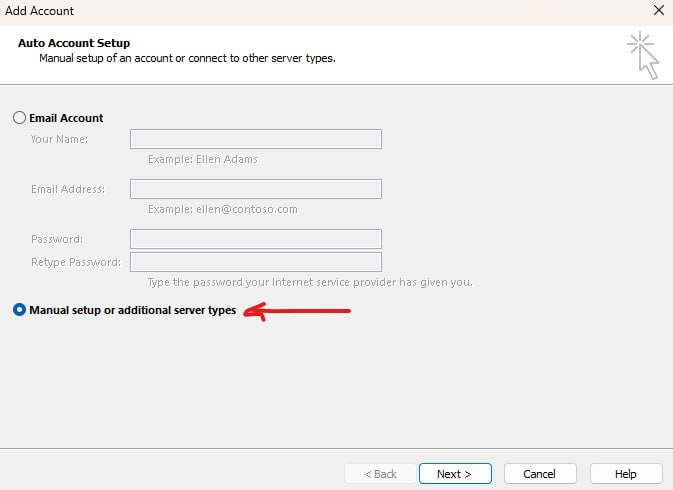Click the Email Address: field label
673x490 pixels.
[x=68, y=189]
